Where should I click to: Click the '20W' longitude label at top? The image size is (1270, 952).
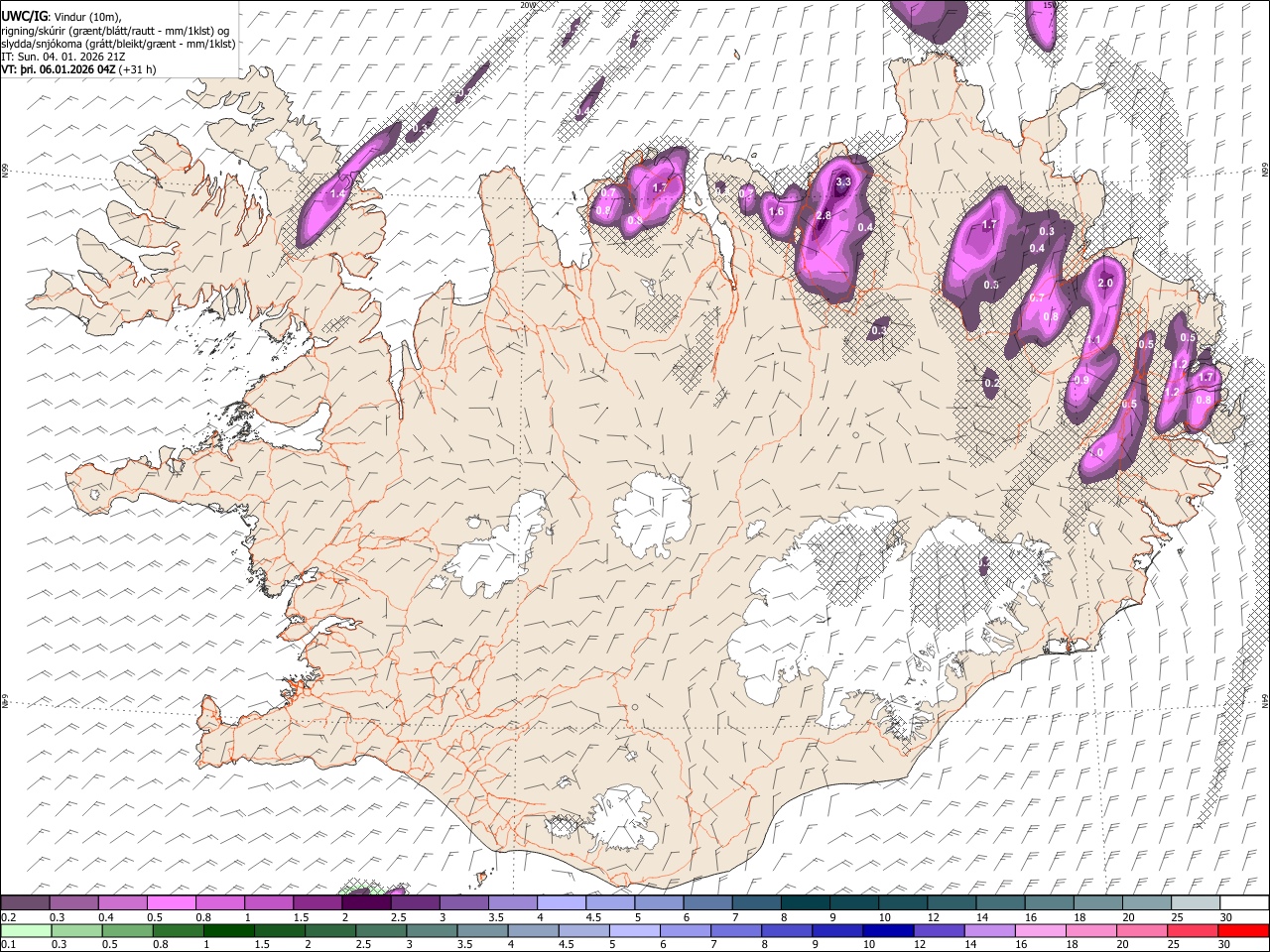(x=527, y=5)
